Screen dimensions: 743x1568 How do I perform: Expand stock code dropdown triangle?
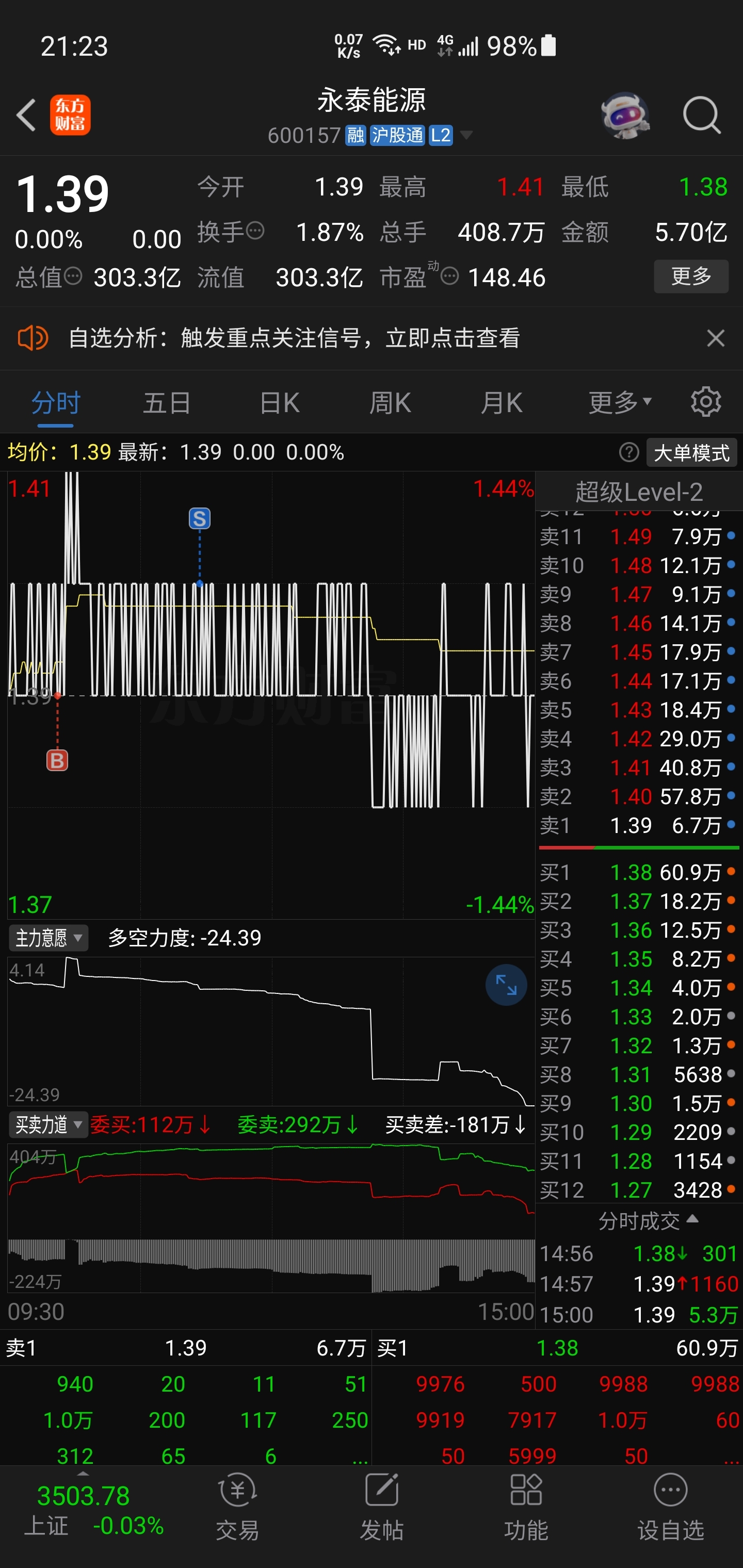click(466, 135)
